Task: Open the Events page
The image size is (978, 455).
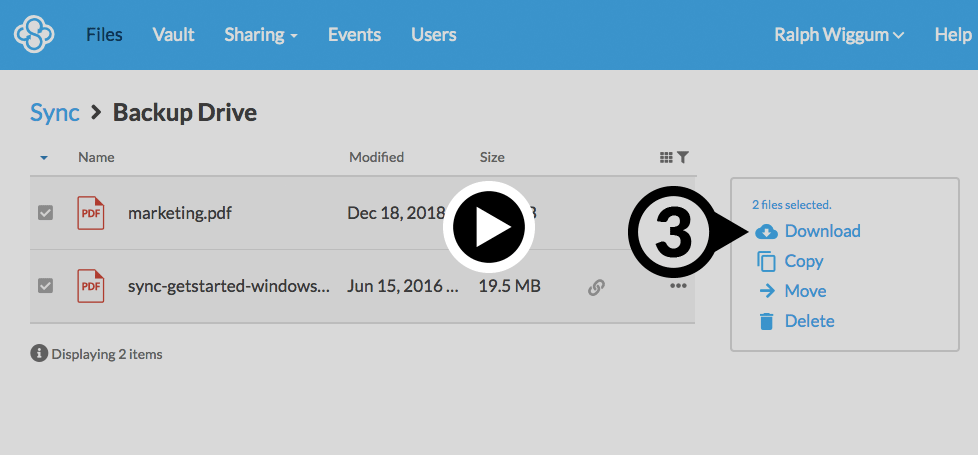Action: pos(354,35)
